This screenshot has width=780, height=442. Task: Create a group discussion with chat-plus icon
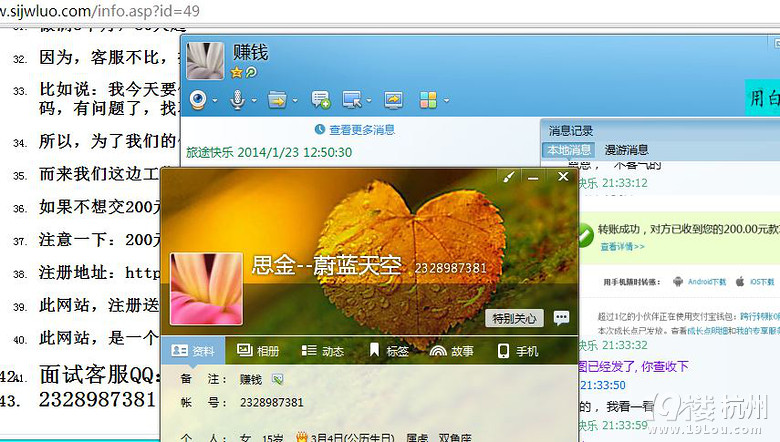[321, 100]
